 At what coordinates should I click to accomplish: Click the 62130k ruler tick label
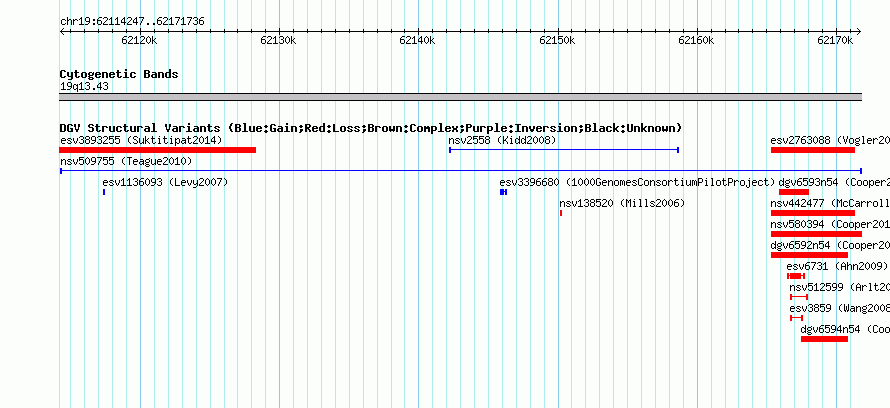coord(278,40)
